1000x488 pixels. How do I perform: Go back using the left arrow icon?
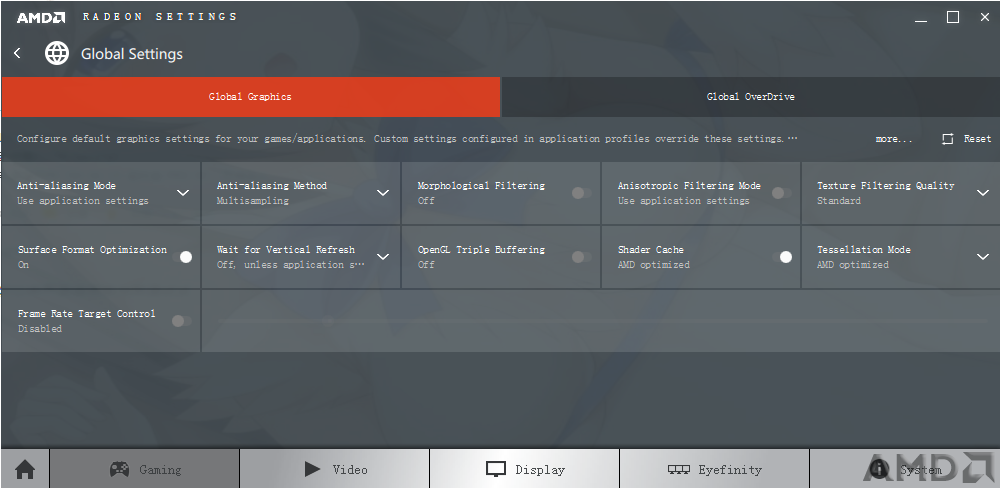17,54
